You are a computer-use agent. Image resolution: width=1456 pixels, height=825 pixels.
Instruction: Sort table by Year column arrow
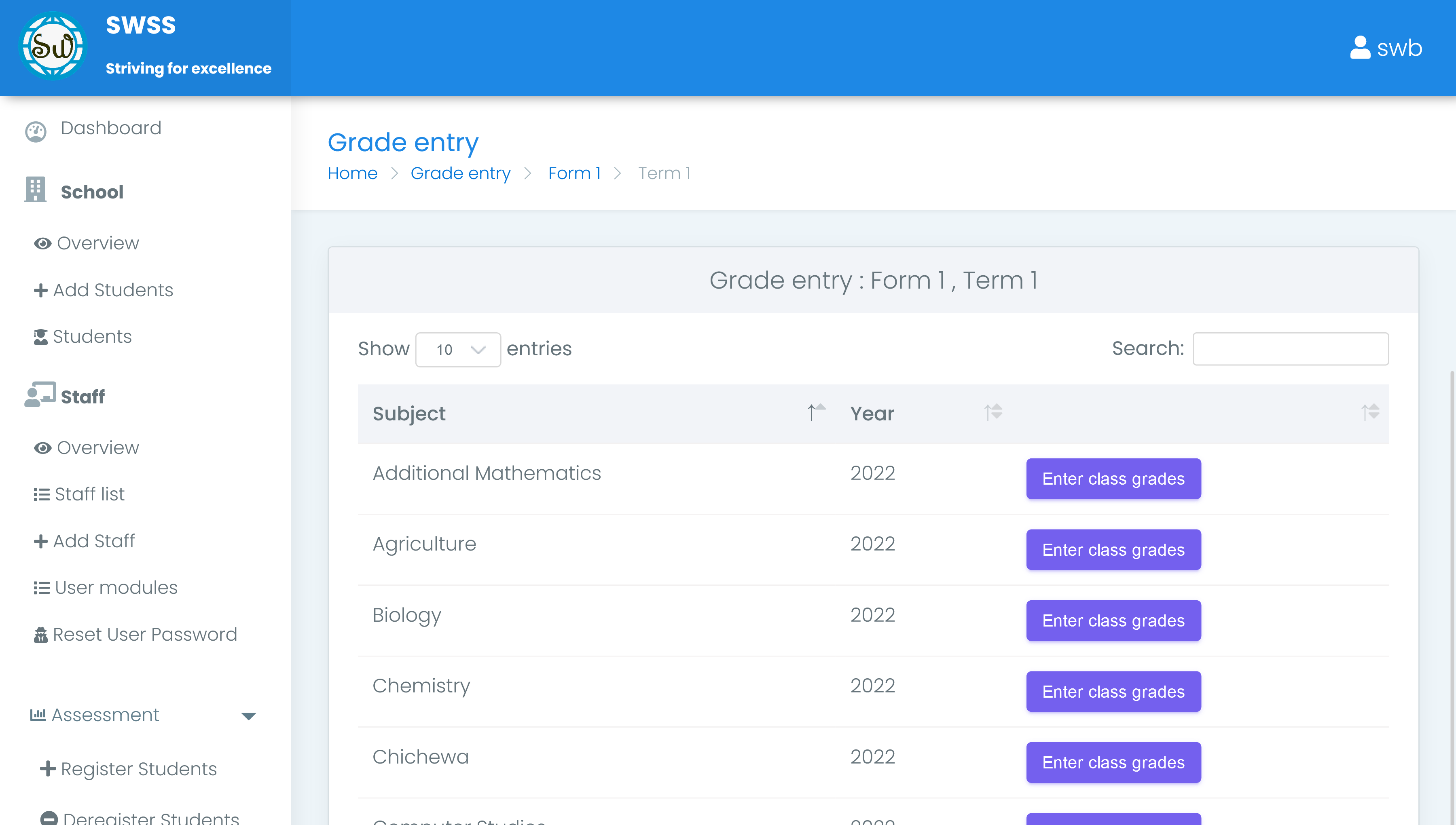click(x=993, y=412)
